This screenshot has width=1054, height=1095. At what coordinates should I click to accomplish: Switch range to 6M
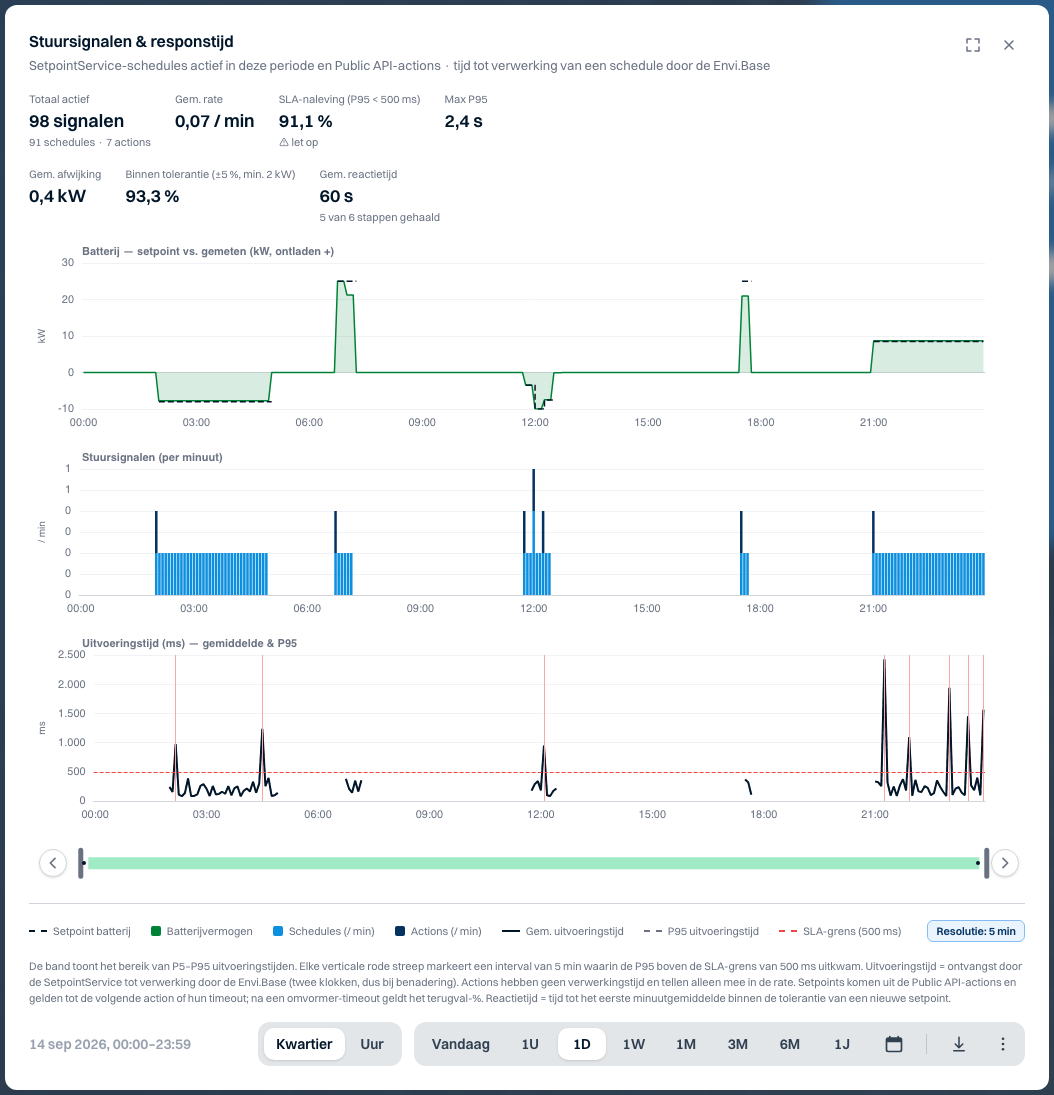point(789,1044)
